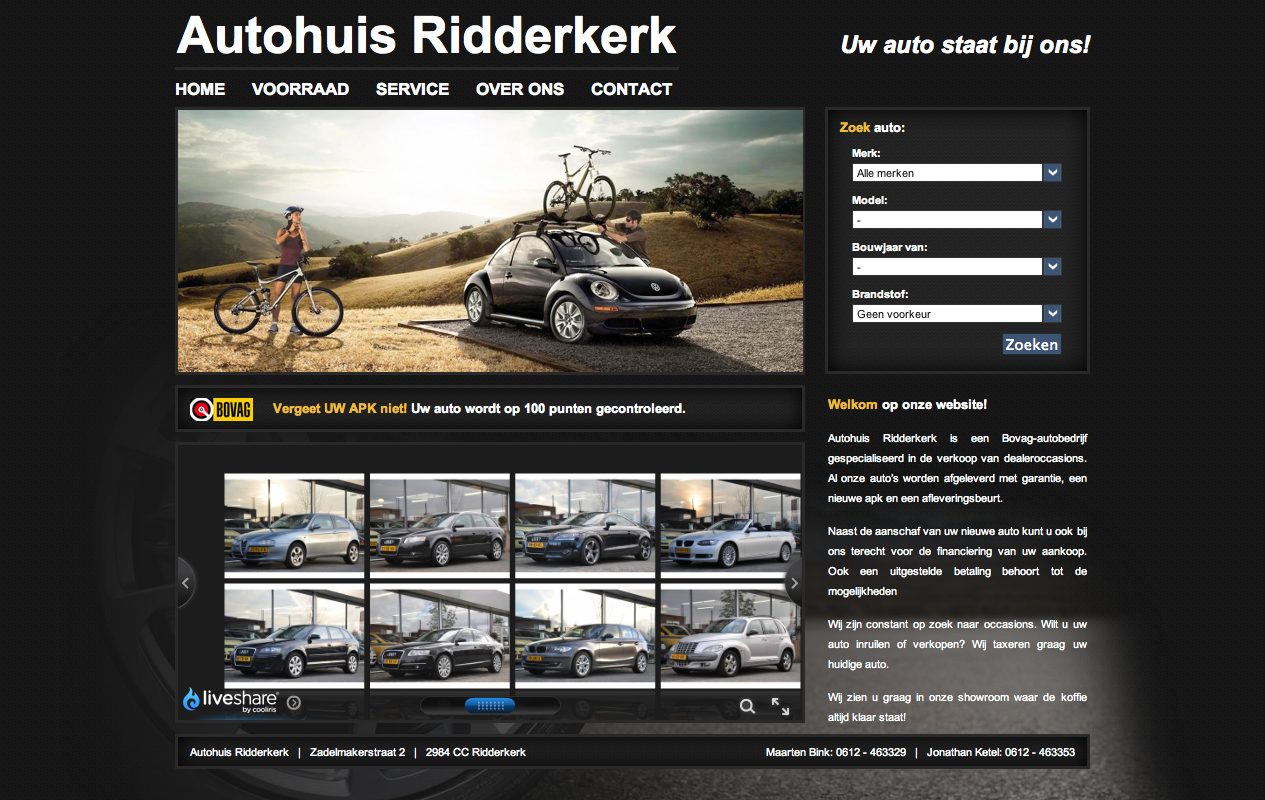Click the Welkom op onze website heading
This screenshot has height=800, width=1265.
click(908, 405)
